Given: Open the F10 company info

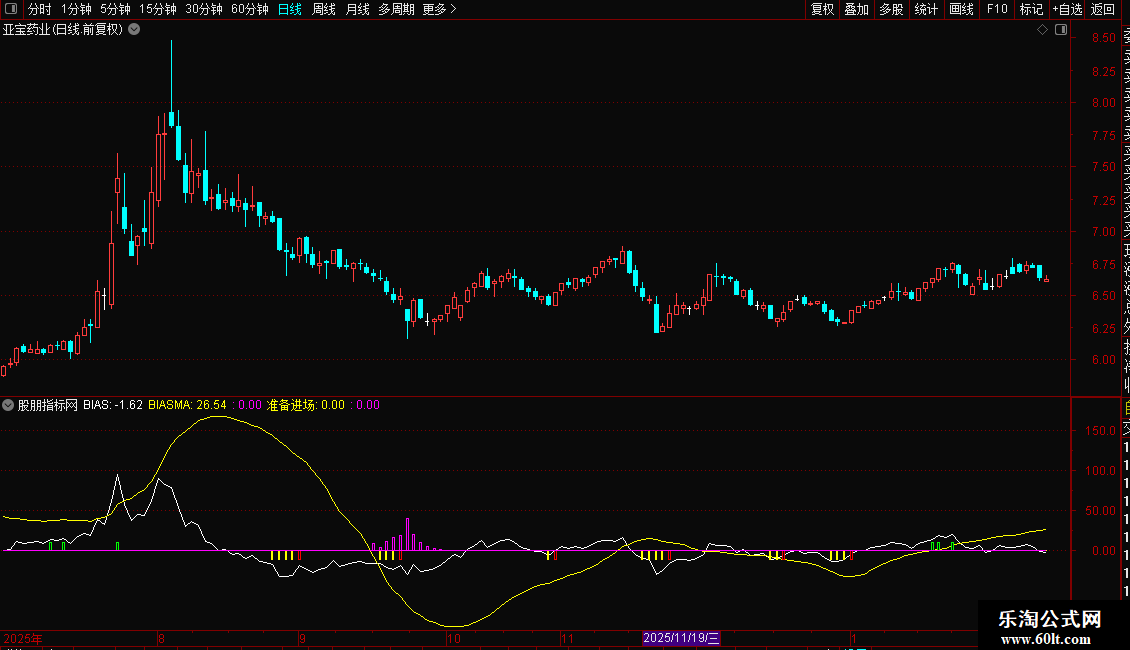Looking at the screenshot, I should point(997,9).
